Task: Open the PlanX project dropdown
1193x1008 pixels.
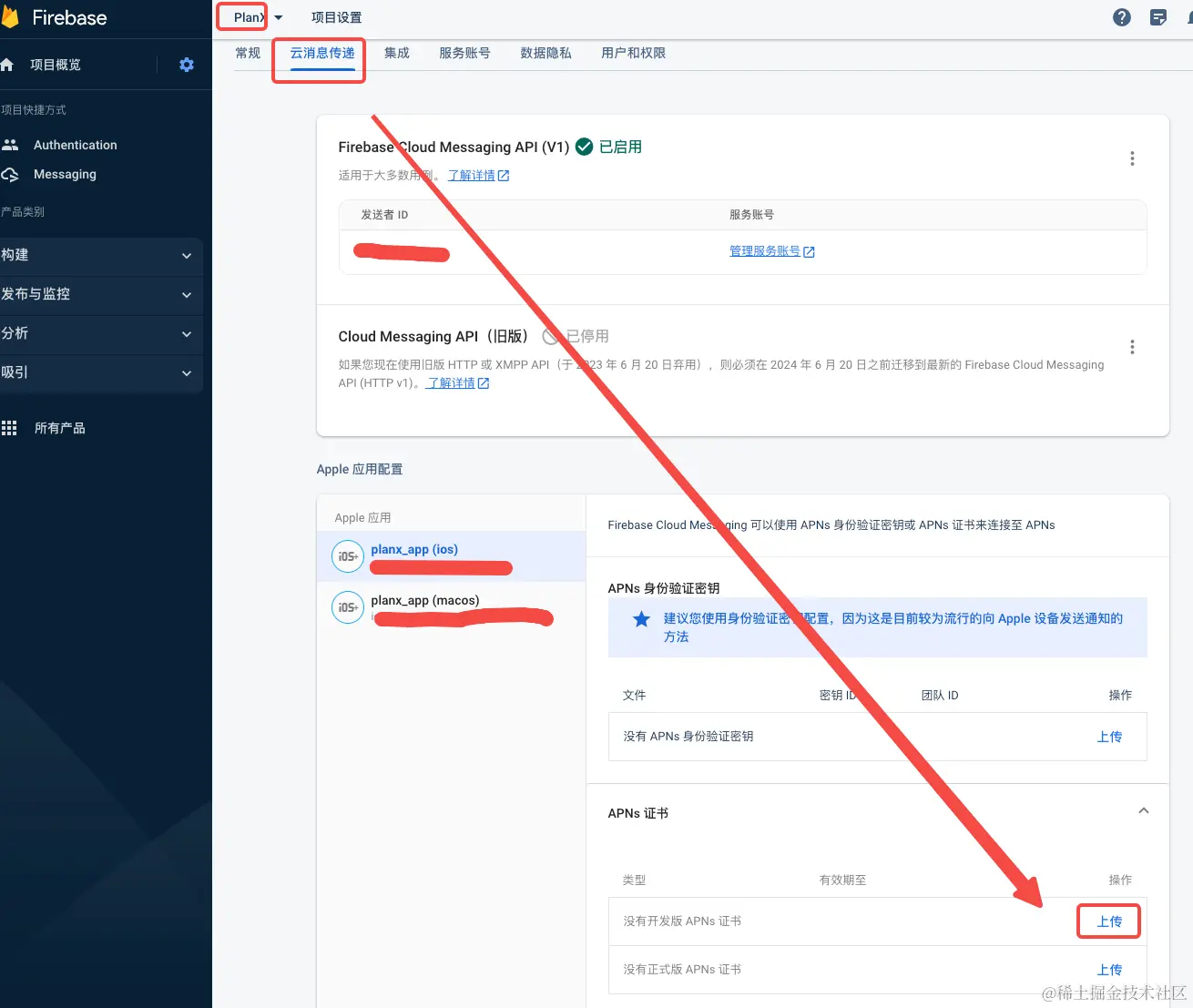Action: [x=258, y=17]
